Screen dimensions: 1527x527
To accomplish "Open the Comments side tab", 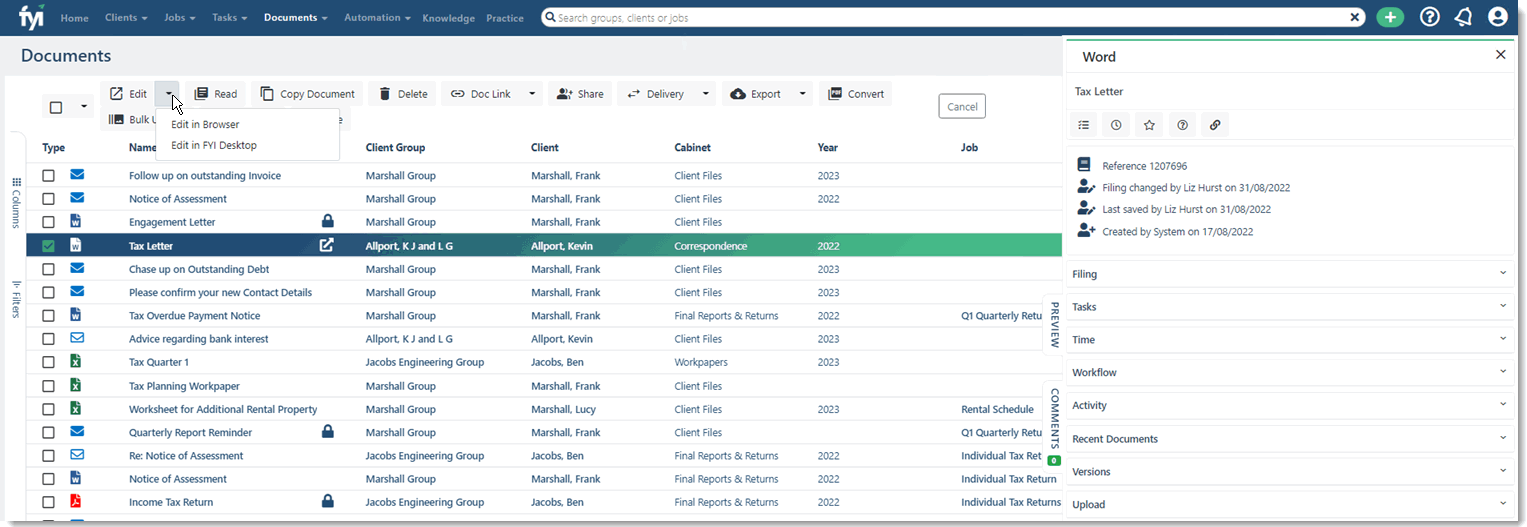I will (x=1054, y=424).
